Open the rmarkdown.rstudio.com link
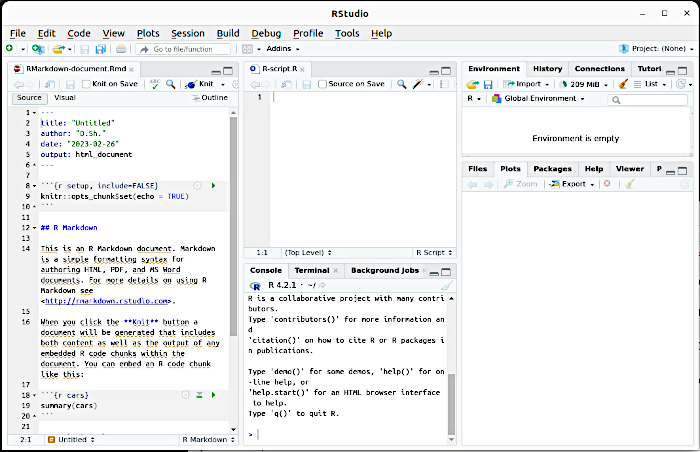This screenshot has width=700, height=452. pyautogui.click(x=107, y=301)
